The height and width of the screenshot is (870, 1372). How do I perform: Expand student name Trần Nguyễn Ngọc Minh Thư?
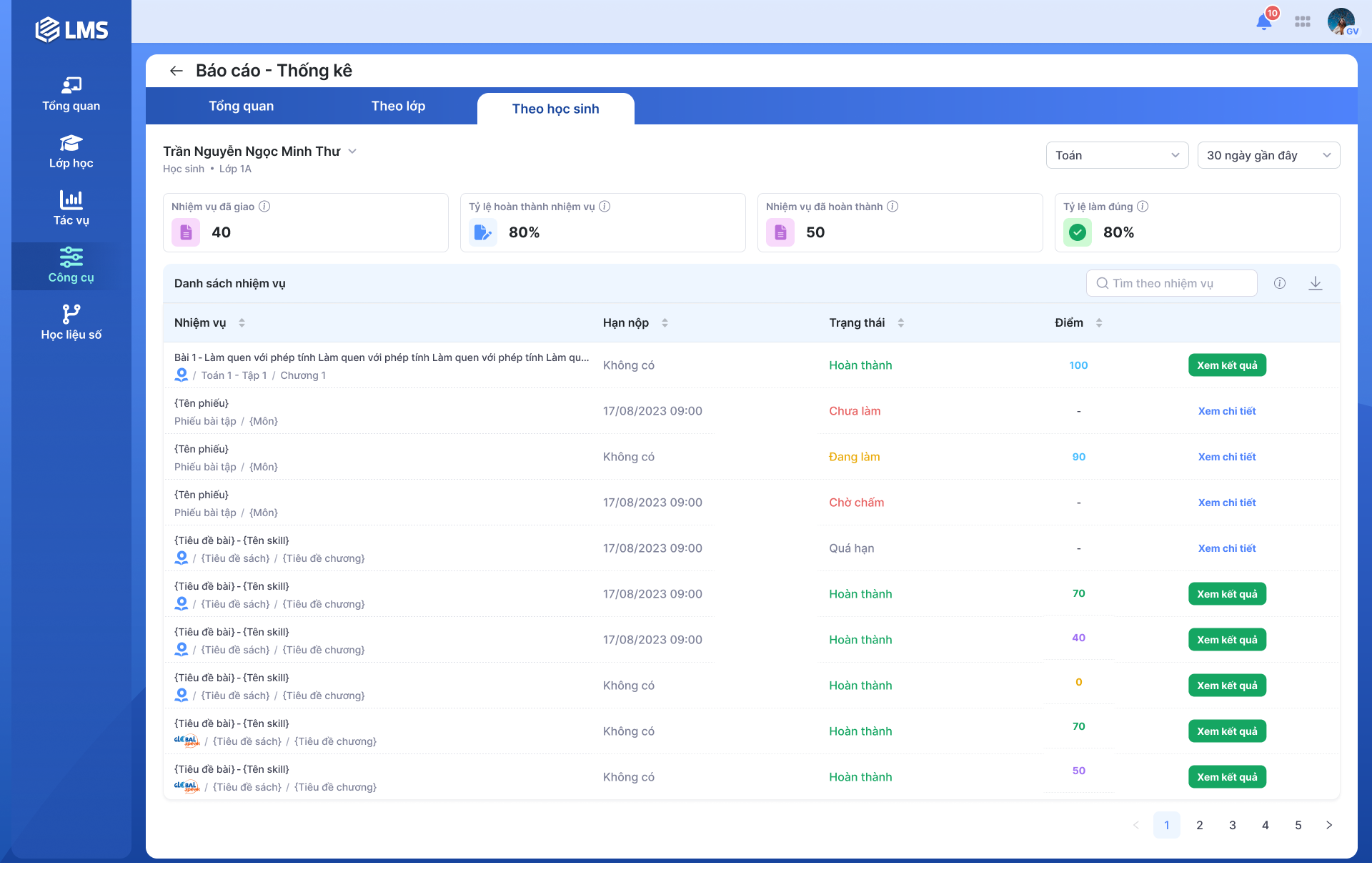pyautogui.click(x=352, y=152)
